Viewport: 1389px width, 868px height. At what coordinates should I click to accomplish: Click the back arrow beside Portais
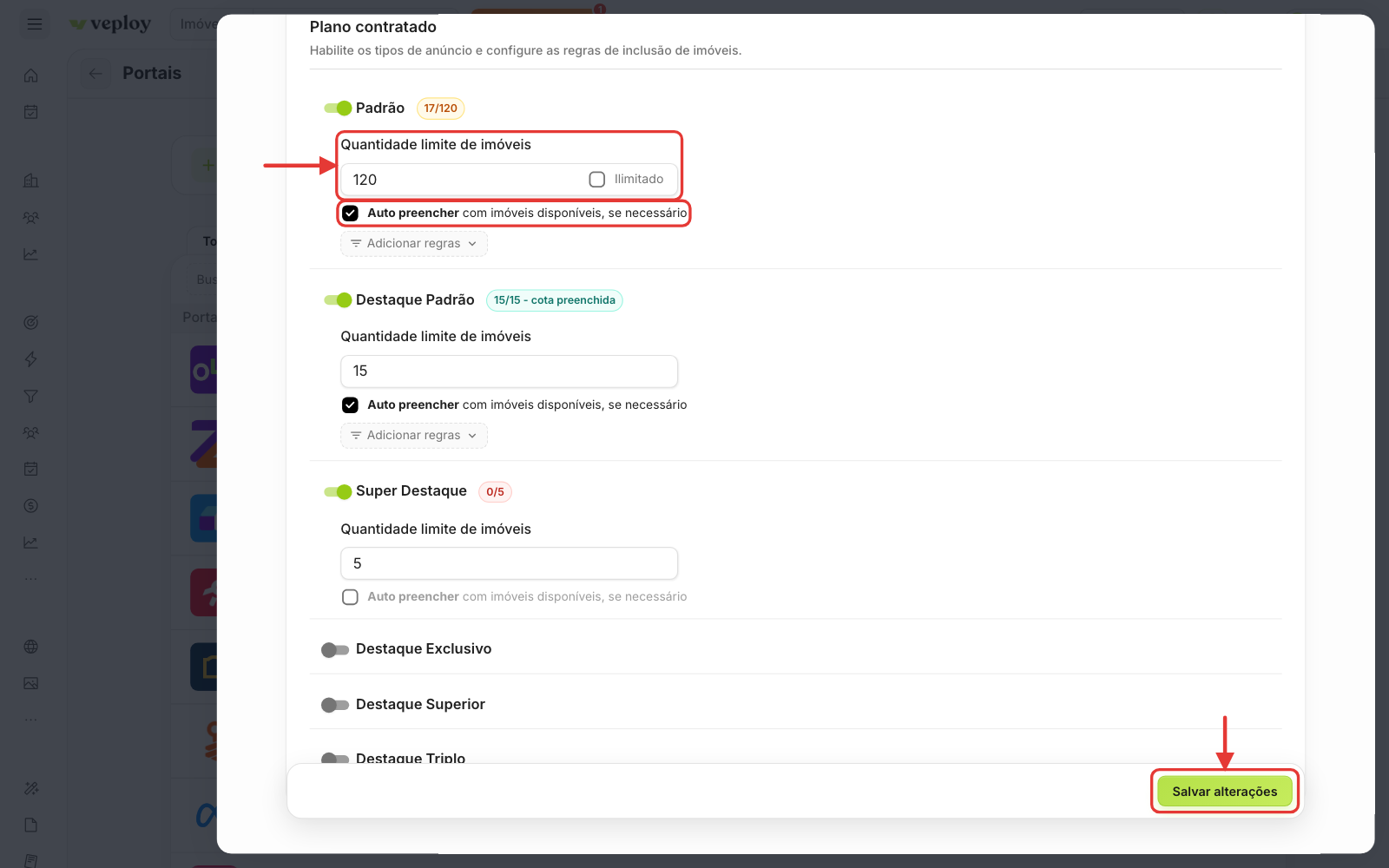click(x=95, y=74)
